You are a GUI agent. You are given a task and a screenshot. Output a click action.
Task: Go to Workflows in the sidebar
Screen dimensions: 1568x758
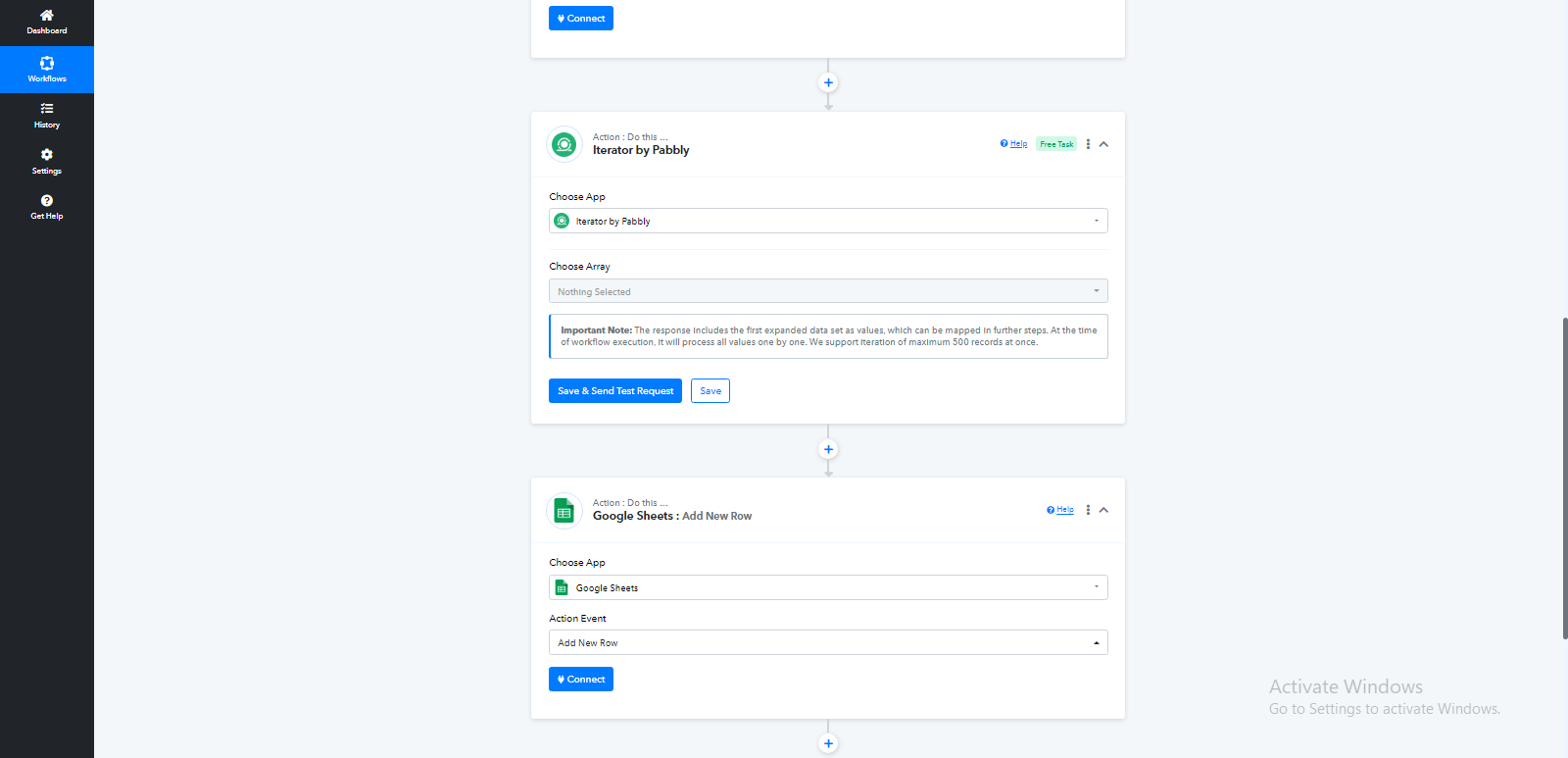coord(47,70)
